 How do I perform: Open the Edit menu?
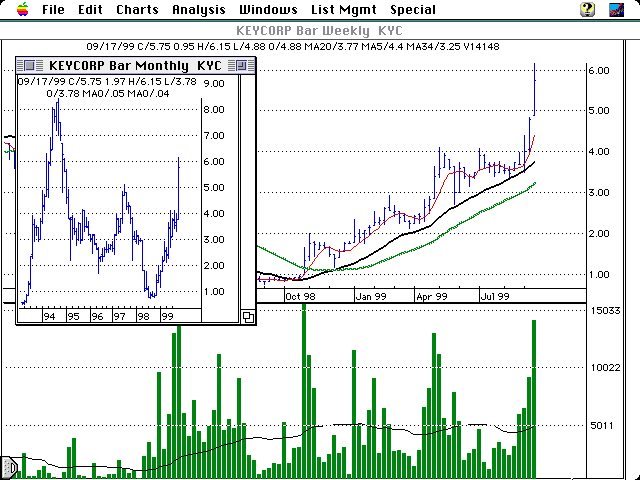click(90, 9)
